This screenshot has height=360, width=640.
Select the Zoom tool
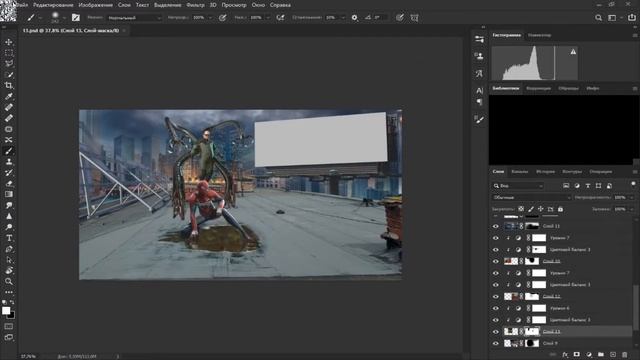pyautogui.click(x=9, y=281)
